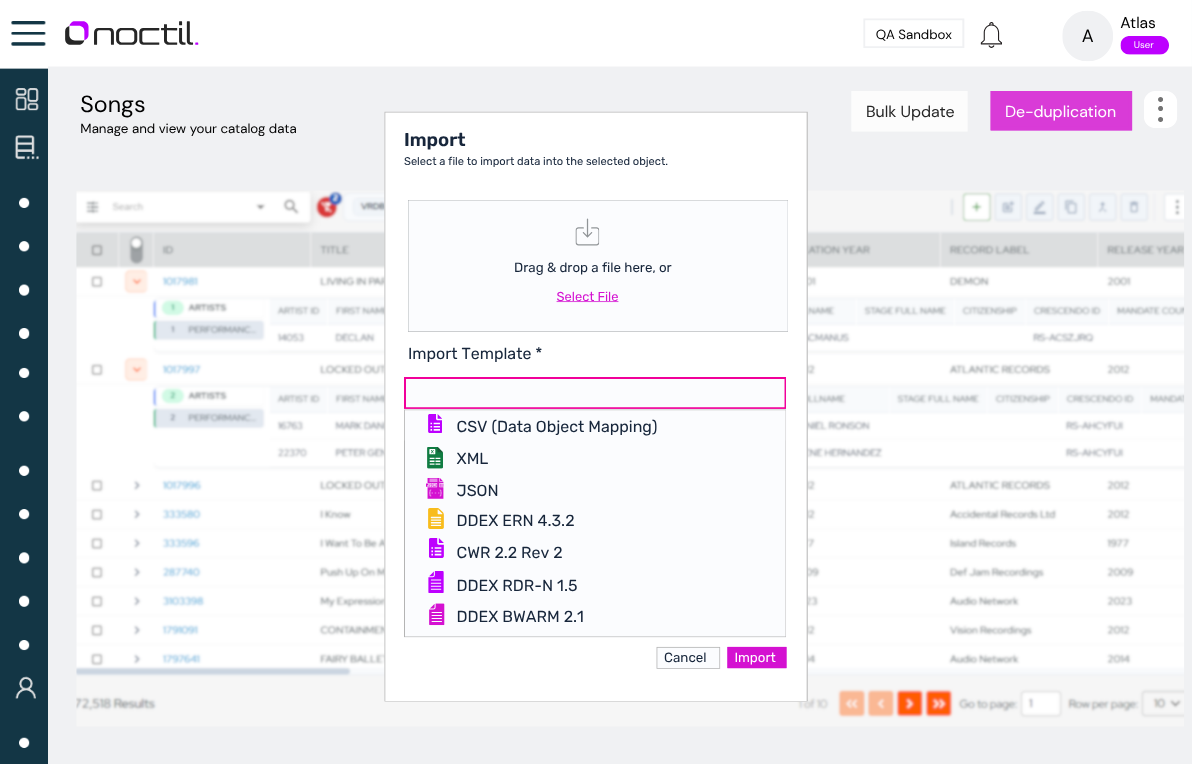This screenshot has height=764, width=1192.
Task: Click the horizontal scrollbar under the table
Action: pyautogui.click(x=213, y=671)
